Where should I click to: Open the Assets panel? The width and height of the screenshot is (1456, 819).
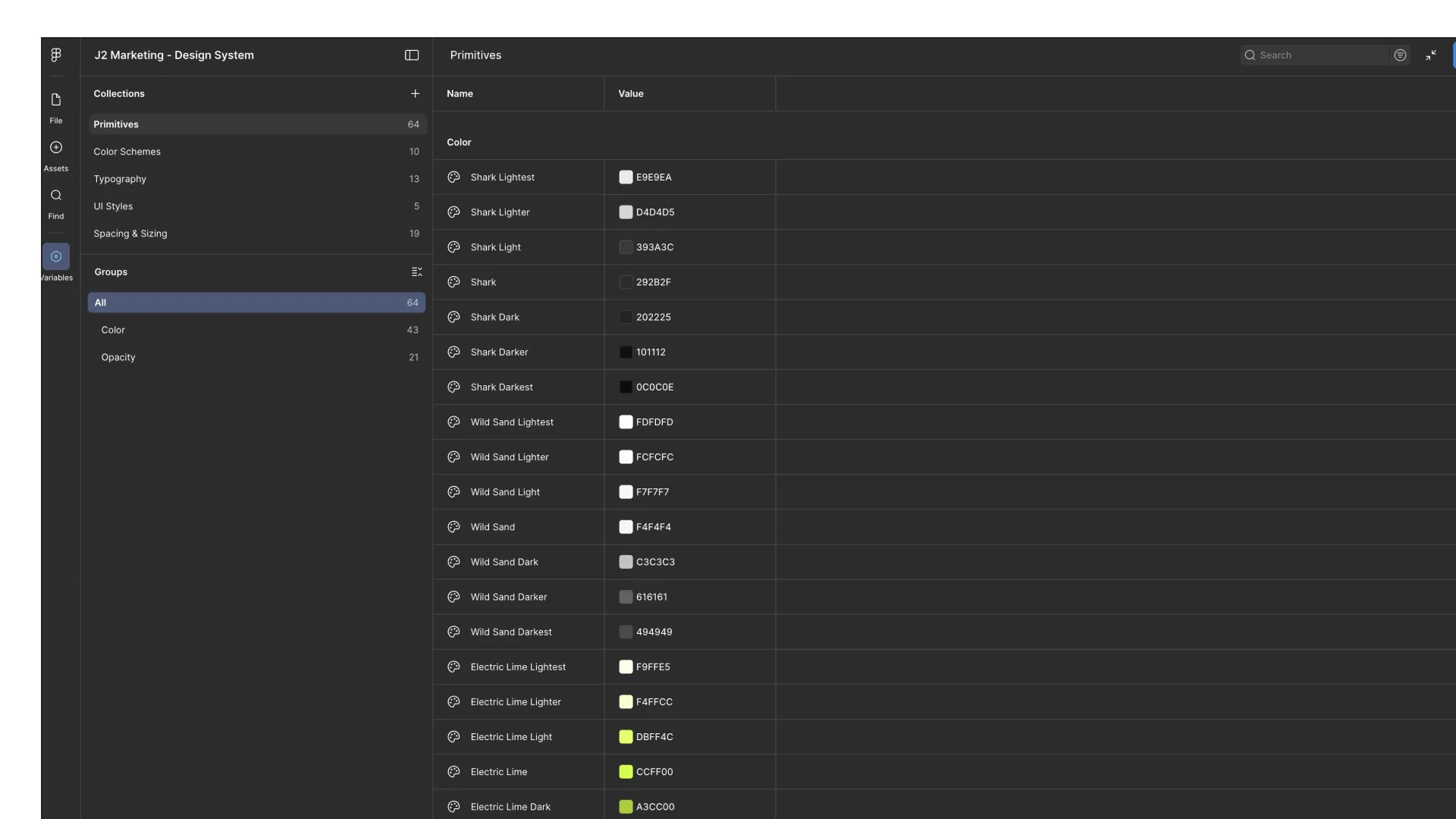[56, 148]
